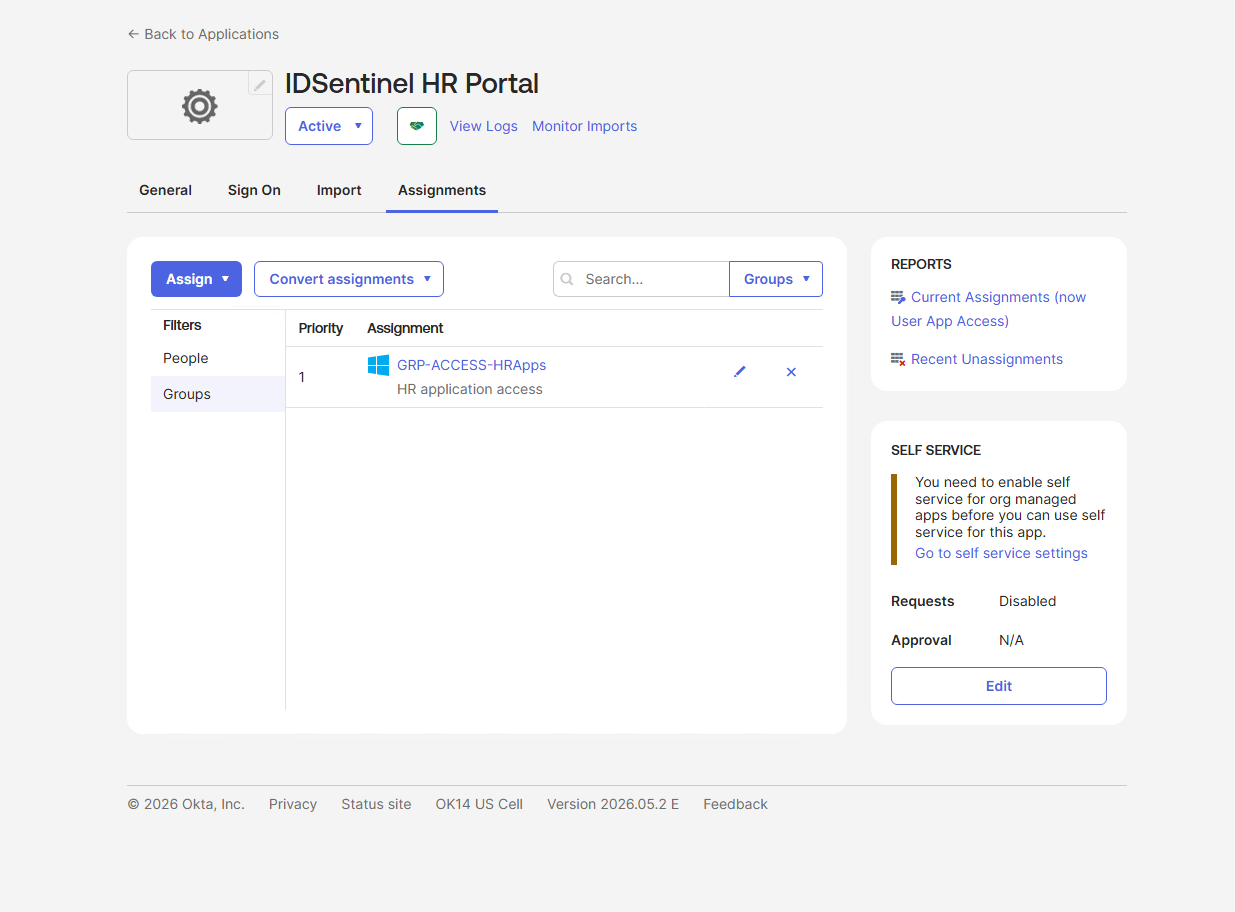
Task: Select the Assignments tab
Action: pyautogui.click(x=442, y=190)
